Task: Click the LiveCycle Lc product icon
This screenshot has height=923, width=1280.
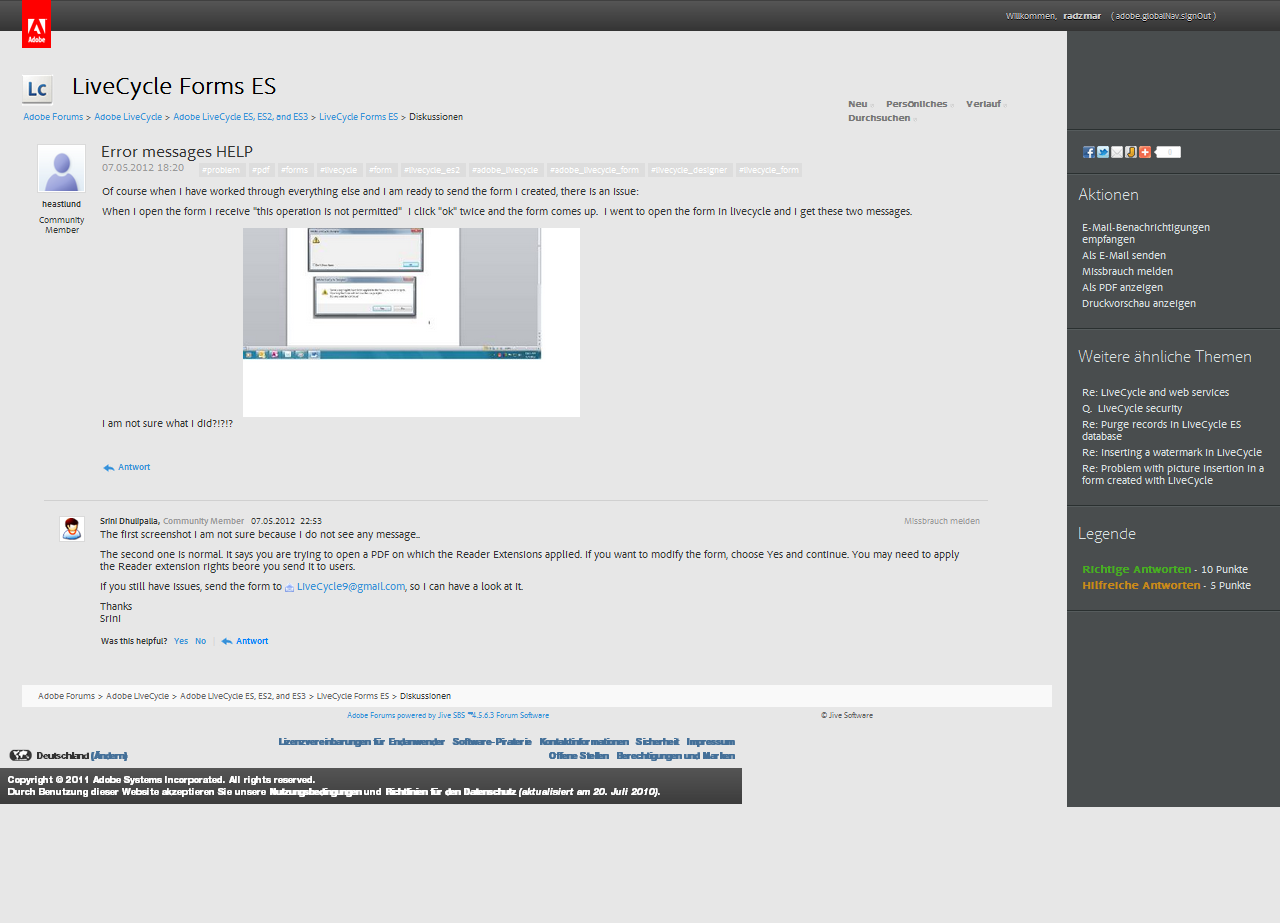Action: tap(37, 89)
